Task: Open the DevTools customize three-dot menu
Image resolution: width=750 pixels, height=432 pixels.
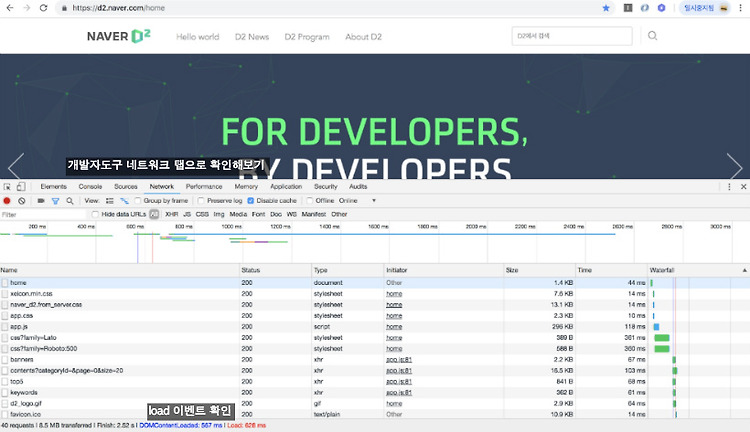Action: pyautogui.click(x=729, y=187)
